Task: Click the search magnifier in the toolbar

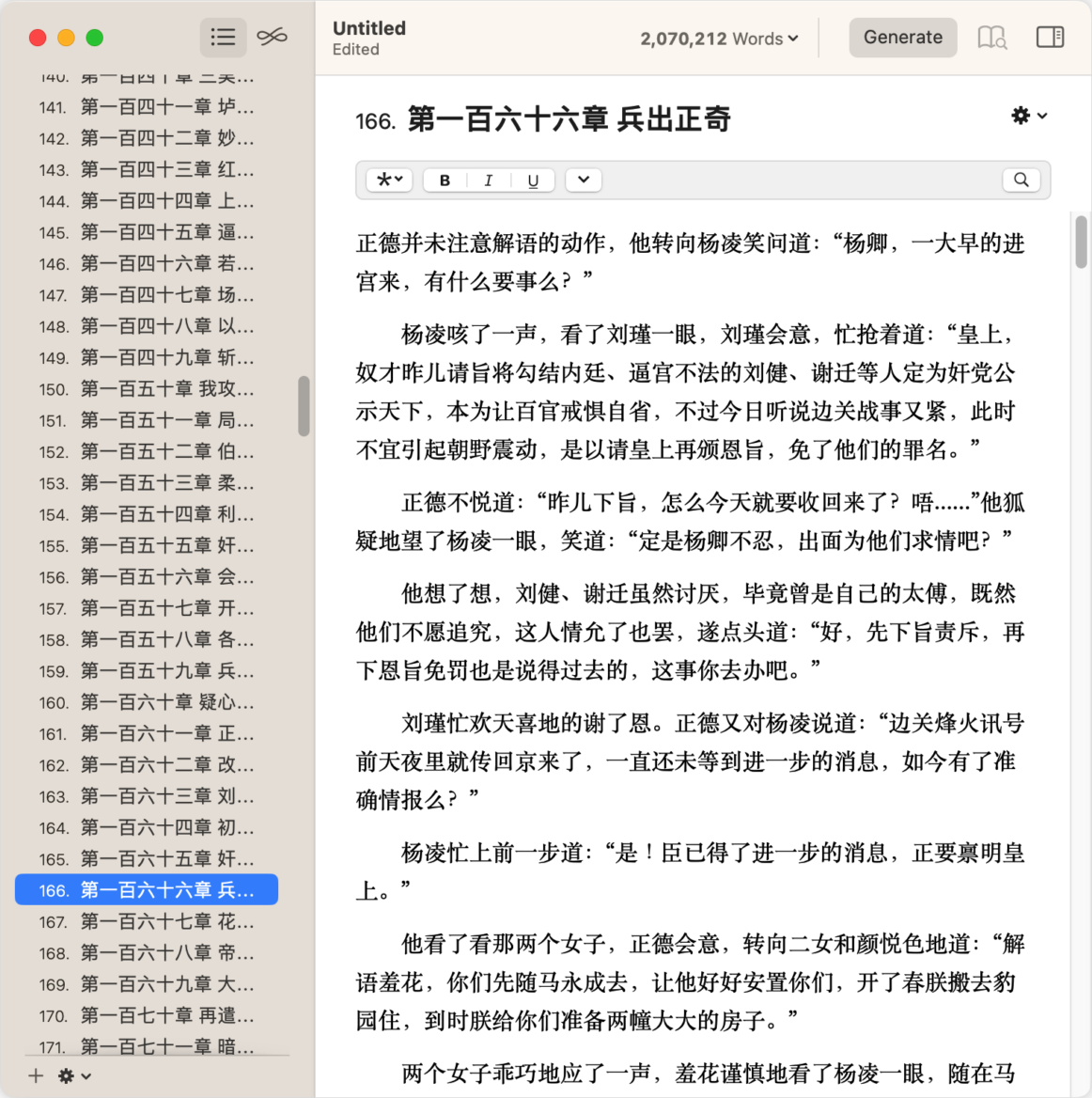Action: click(x=1022, y=180)
